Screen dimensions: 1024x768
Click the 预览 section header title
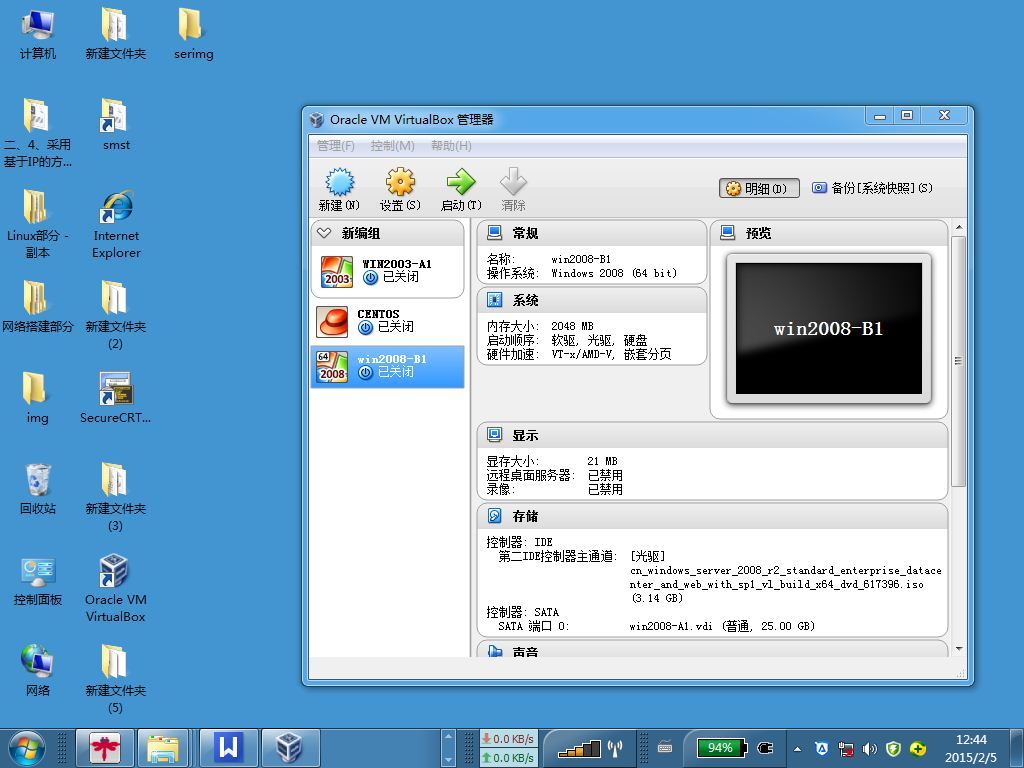coord(758,233)
